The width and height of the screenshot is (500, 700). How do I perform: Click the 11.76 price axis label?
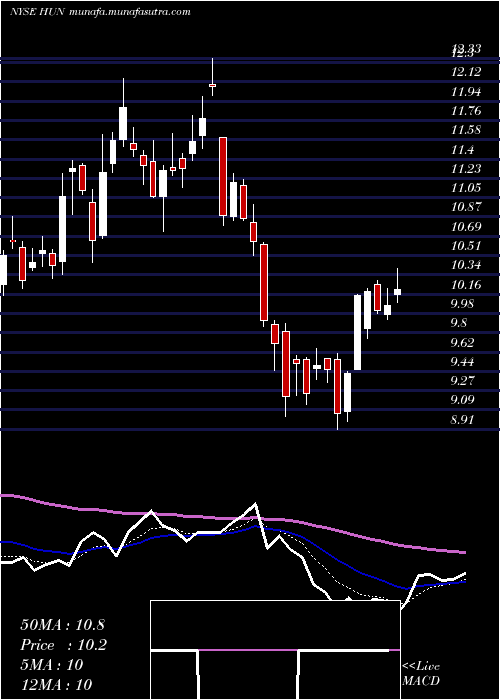click(466, 111)
